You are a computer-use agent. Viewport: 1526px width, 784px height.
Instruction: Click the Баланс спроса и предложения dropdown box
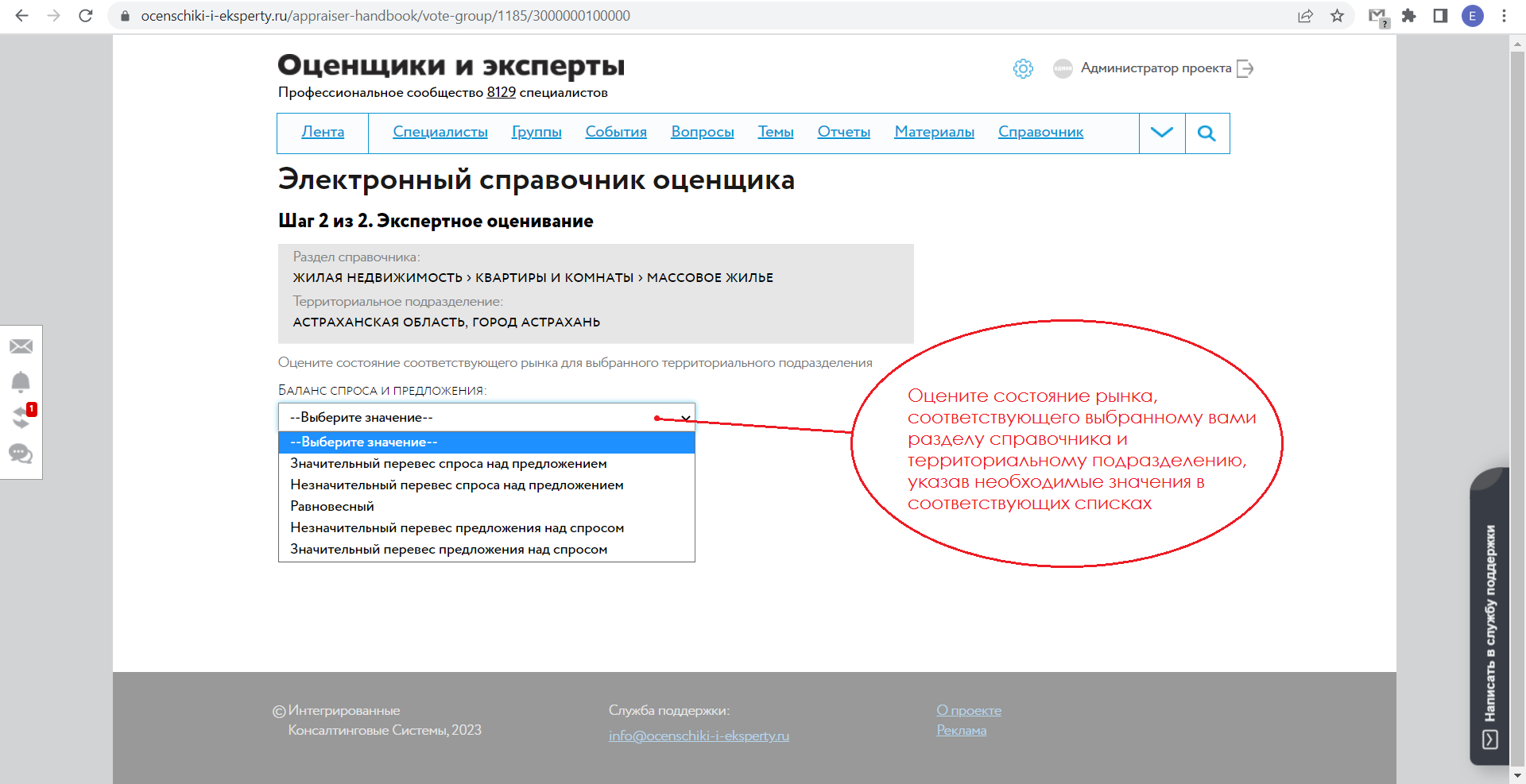(x=486, y=417)
